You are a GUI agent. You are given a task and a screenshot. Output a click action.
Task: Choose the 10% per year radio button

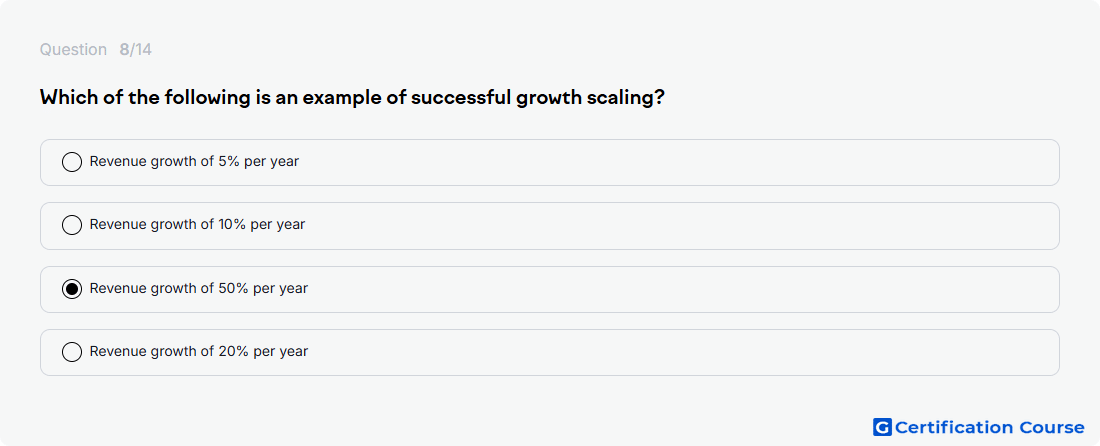pyautogui.click(x=72, y=225)
